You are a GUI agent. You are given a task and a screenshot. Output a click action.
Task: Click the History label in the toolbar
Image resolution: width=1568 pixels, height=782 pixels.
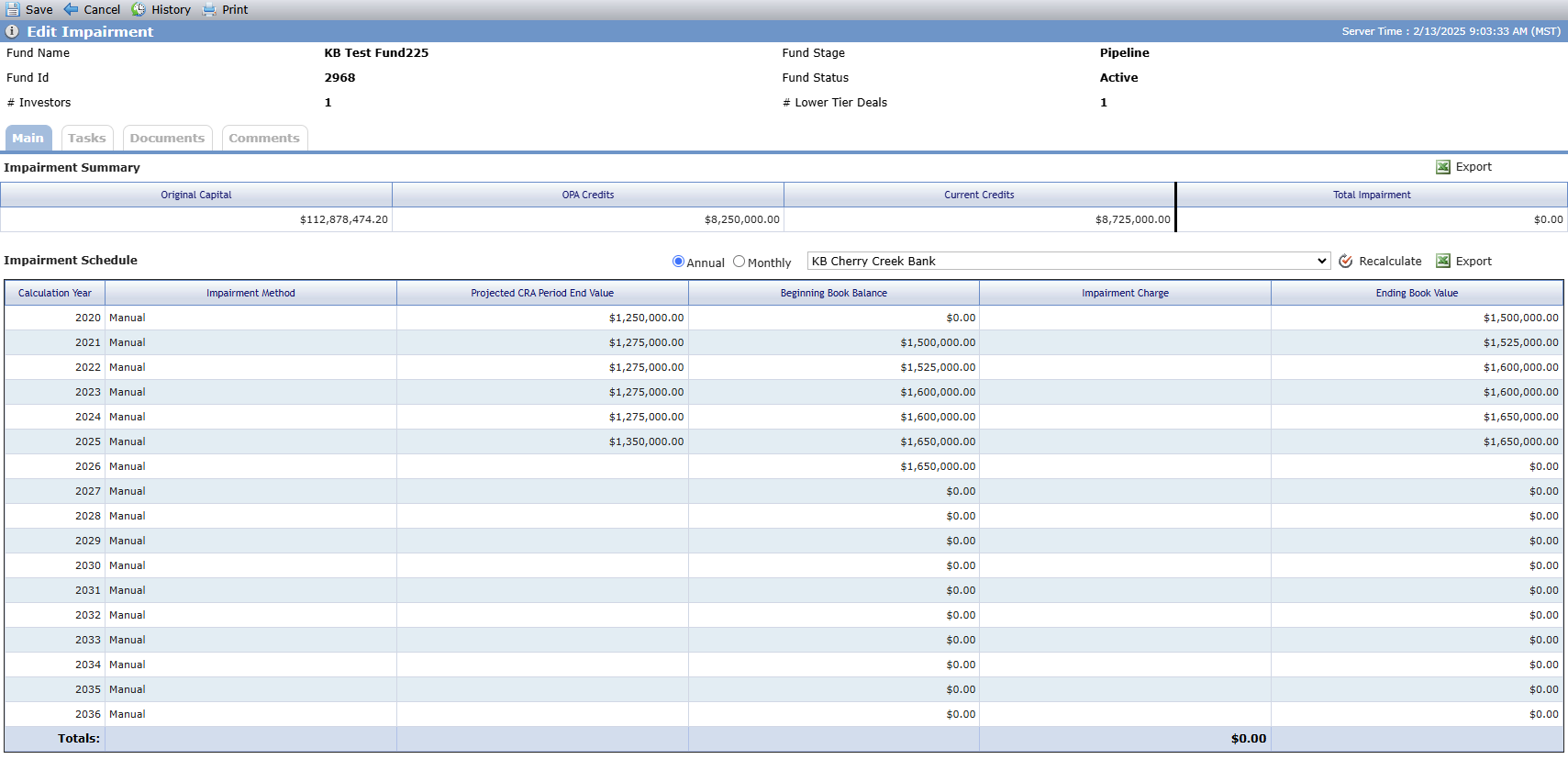[171, 9]
